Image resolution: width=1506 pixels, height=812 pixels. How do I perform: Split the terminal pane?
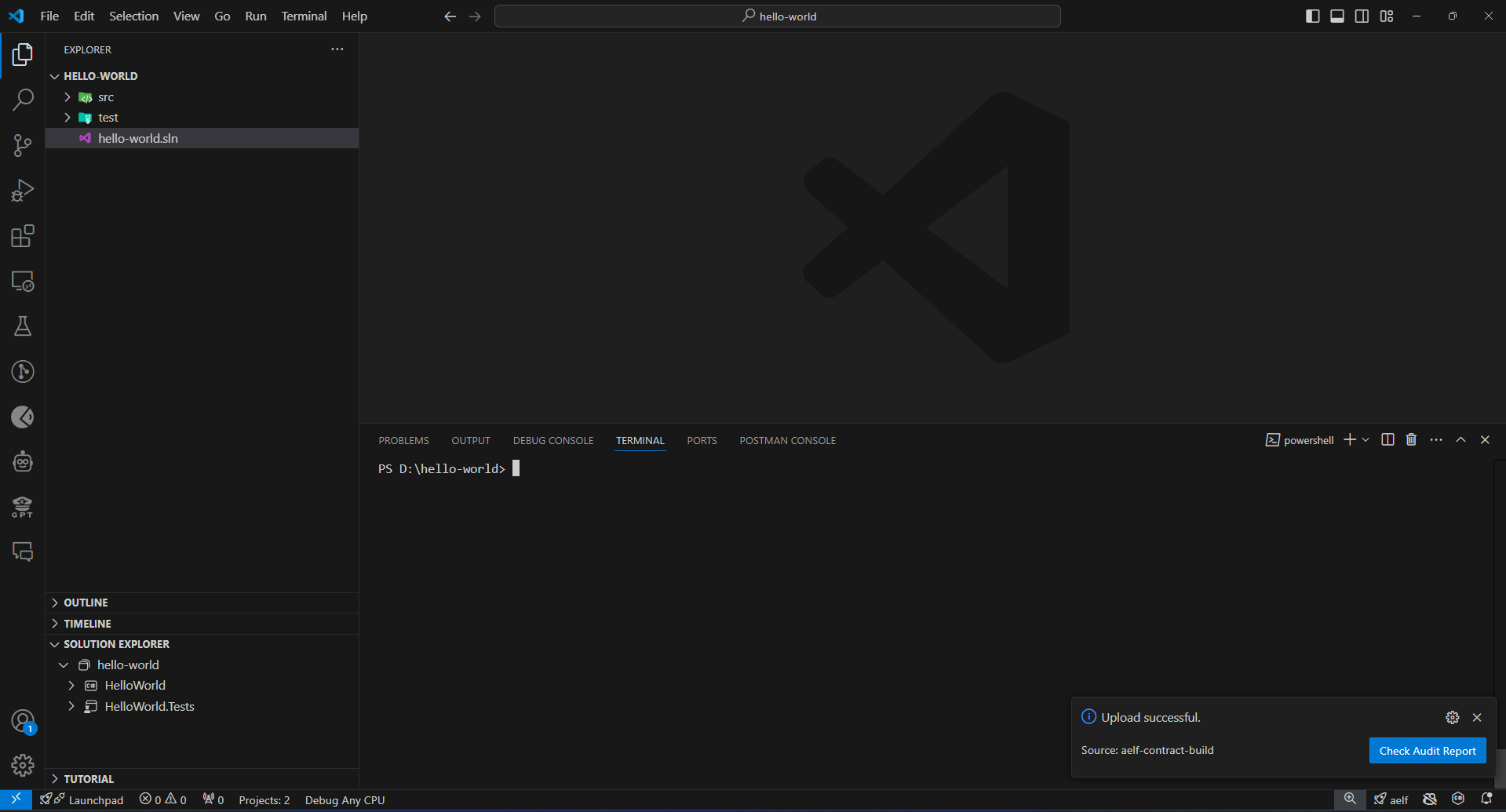pyautogui.click(x=1387, y=440)
